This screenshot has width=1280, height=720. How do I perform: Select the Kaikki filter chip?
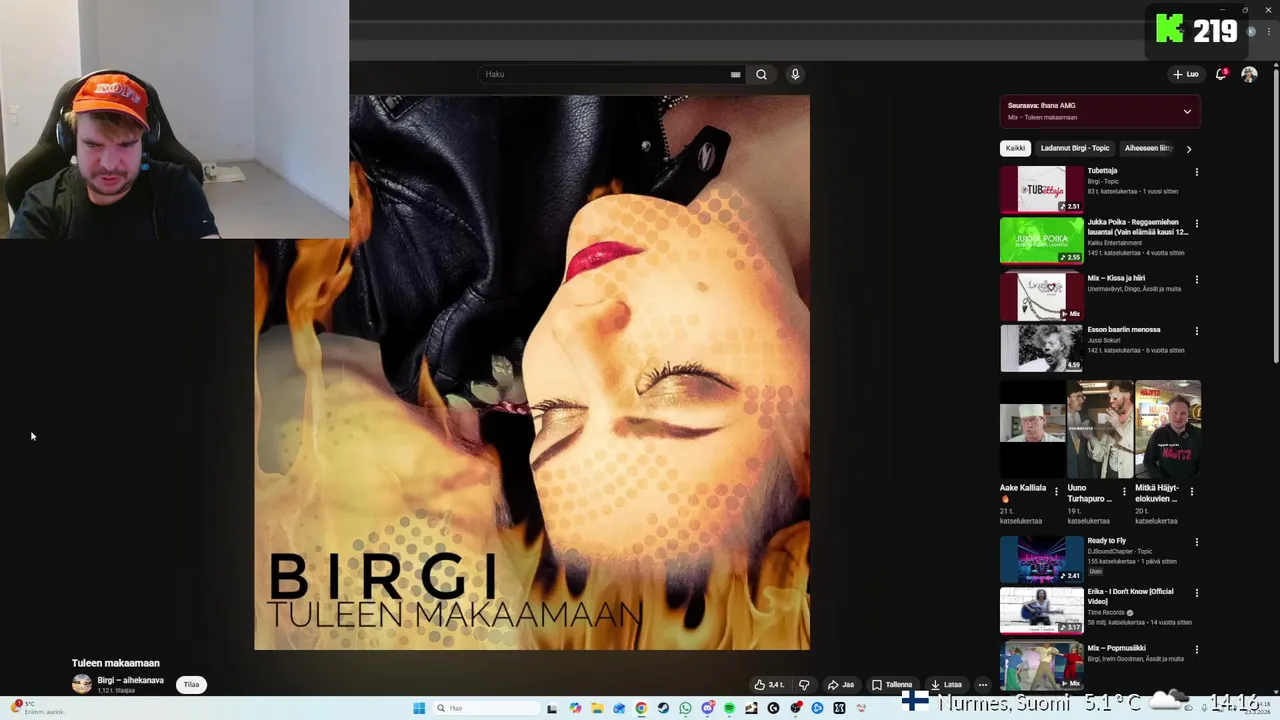1015,148
